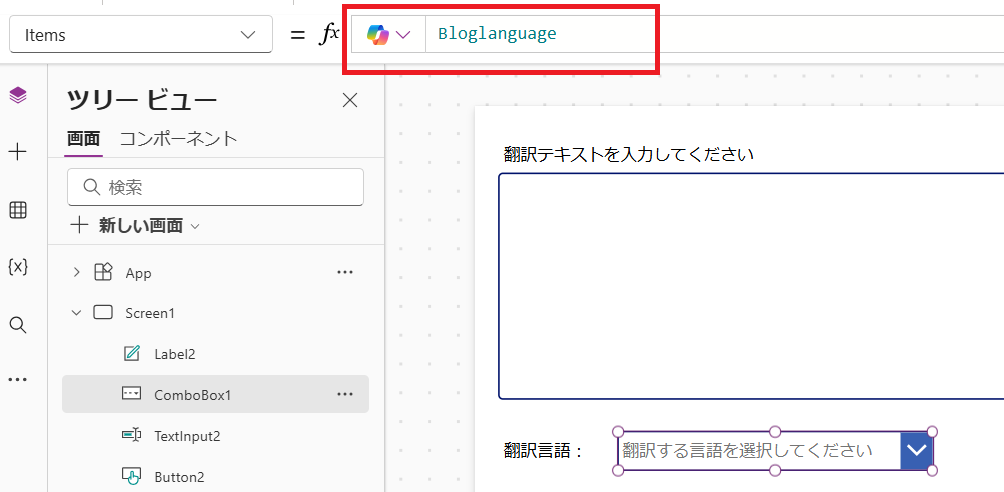Viewport: 1004px width, 492px height.
Task: Switch to the コンポーネント tab
Action: click(178, 139)
